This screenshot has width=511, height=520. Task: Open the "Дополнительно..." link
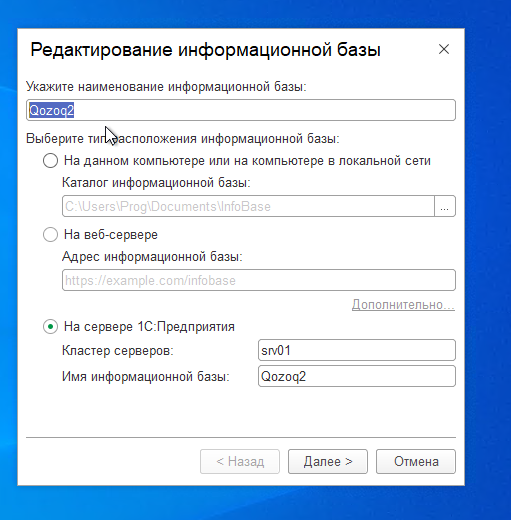pos(403,305)
